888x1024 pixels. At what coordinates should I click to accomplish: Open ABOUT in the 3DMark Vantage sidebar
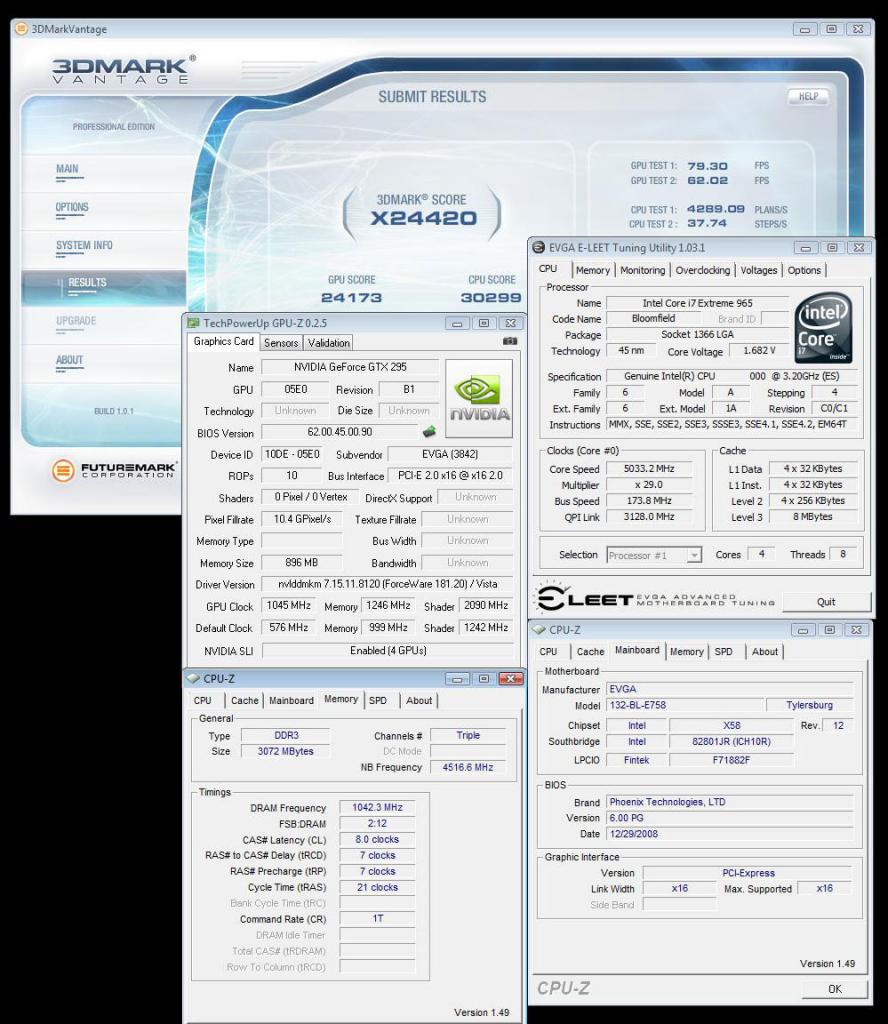[69, 360]
